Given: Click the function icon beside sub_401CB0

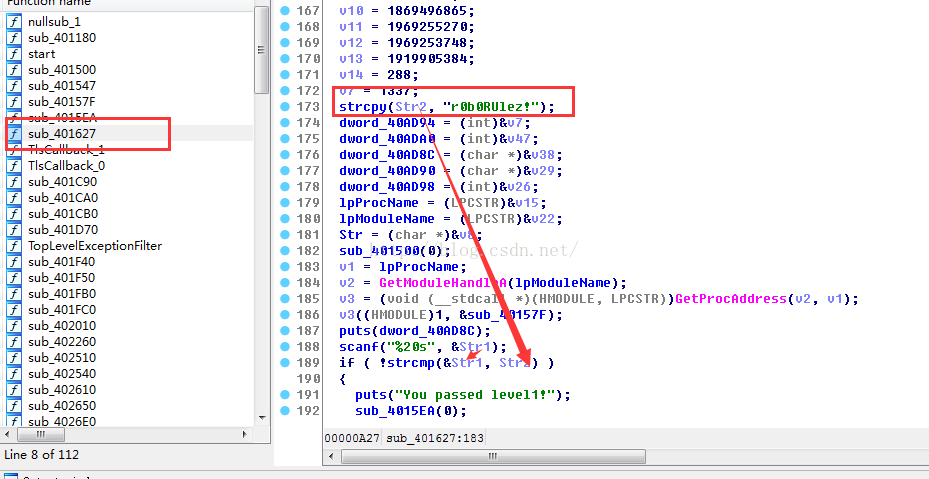Looking at the screenshot, I should (x=14, y=214).
